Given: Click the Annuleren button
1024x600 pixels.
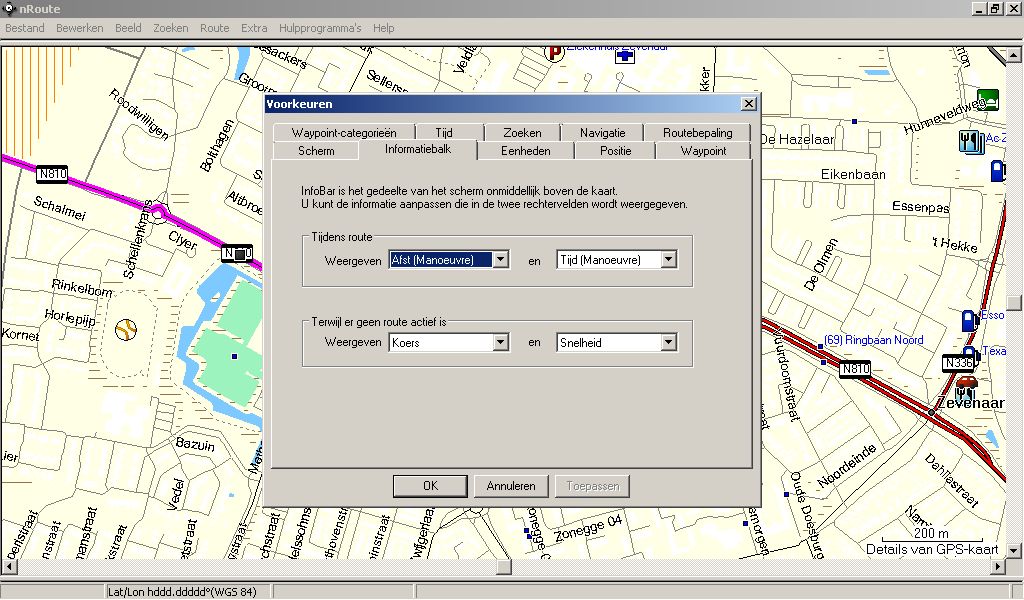Looking at the screenshot, I should 511,486.
